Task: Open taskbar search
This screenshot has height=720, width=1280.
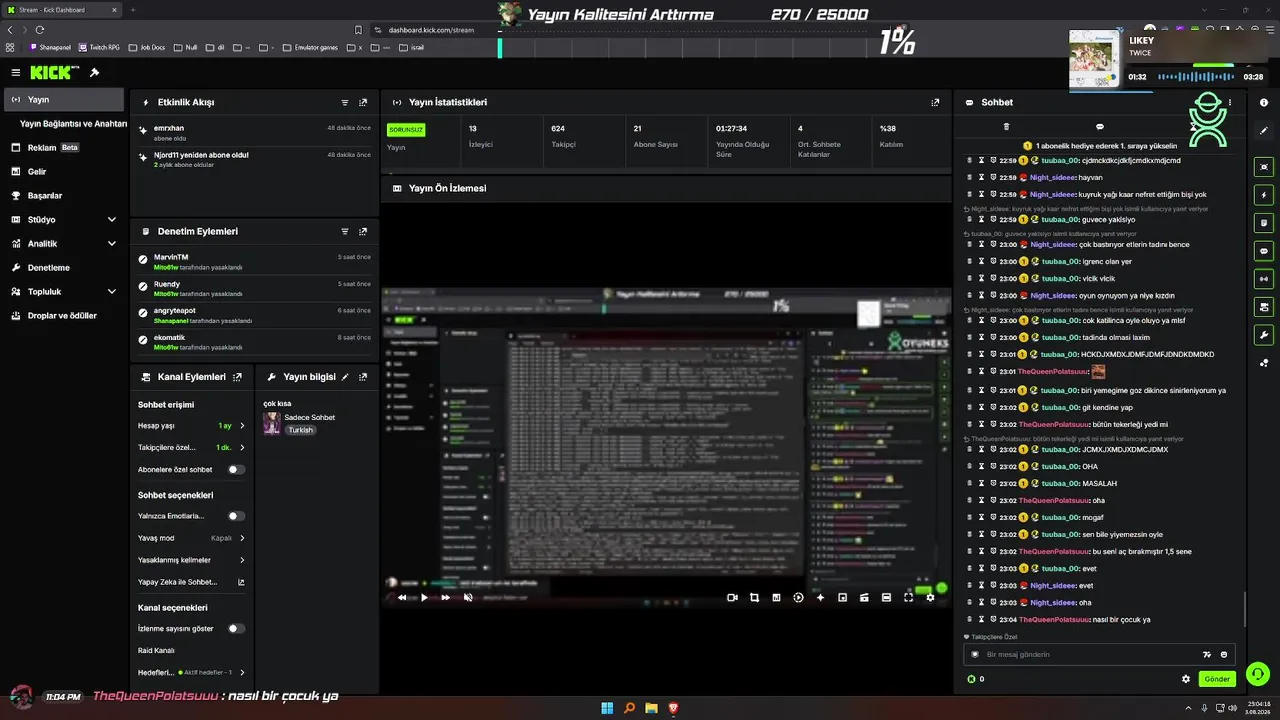Action: [x=629, y=708]
